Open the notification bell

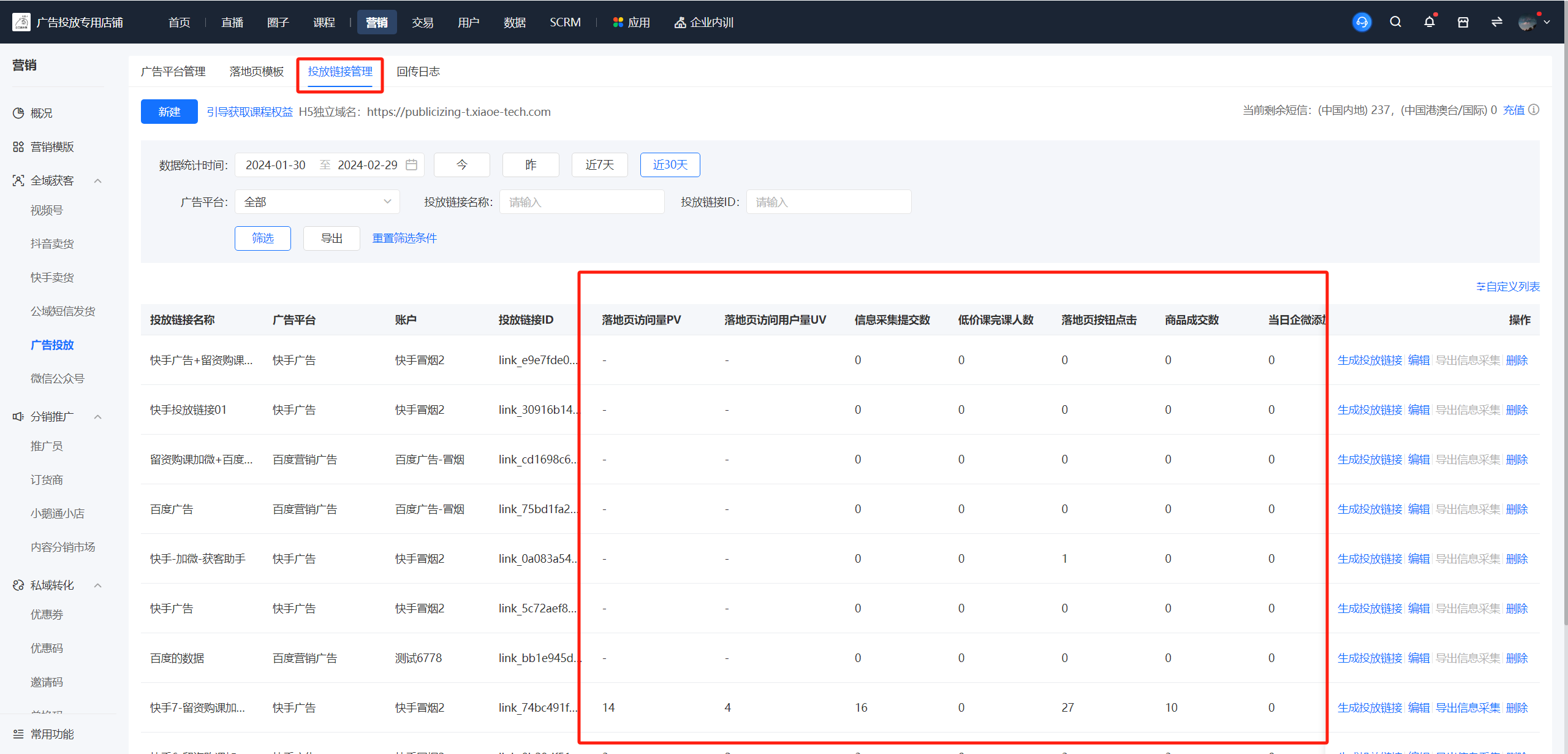tap(1430, 22)
